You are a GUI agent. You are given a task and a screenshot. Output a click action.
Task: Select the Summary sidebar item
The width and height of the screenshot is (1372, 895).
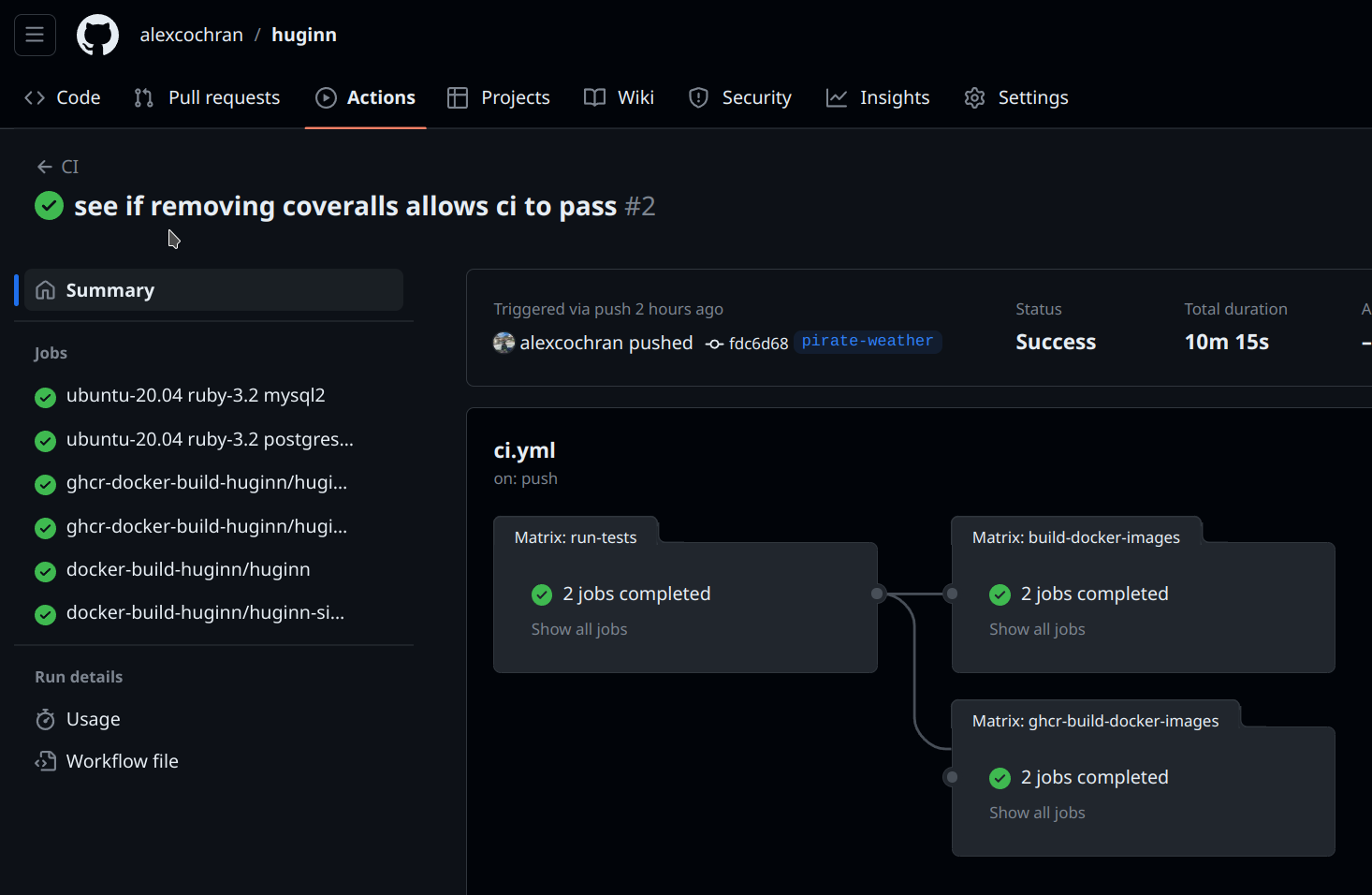click(214, 290)
